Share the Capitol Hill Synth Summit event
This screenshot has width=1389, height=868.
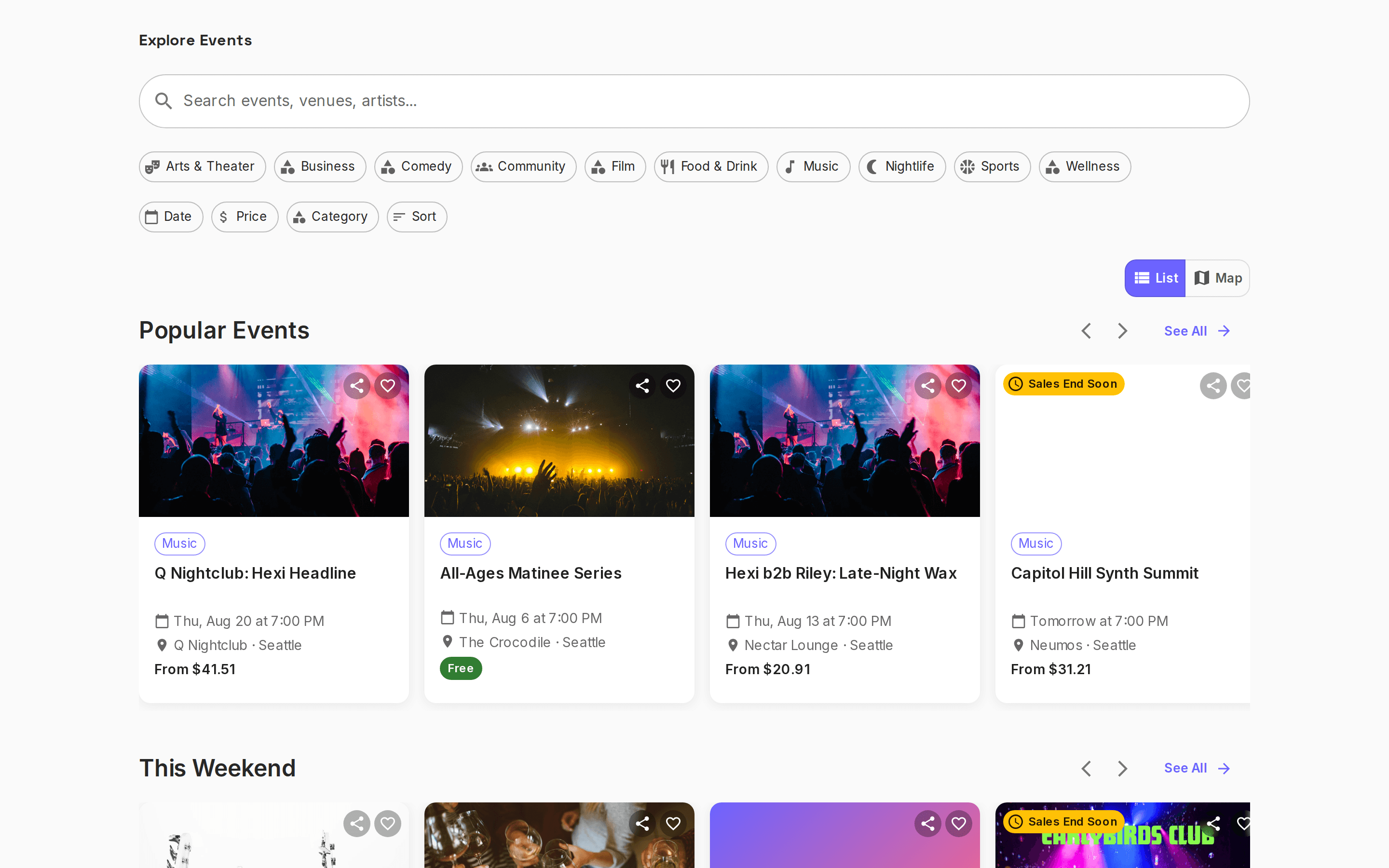pyautogui.click(x=1213, y=386)
